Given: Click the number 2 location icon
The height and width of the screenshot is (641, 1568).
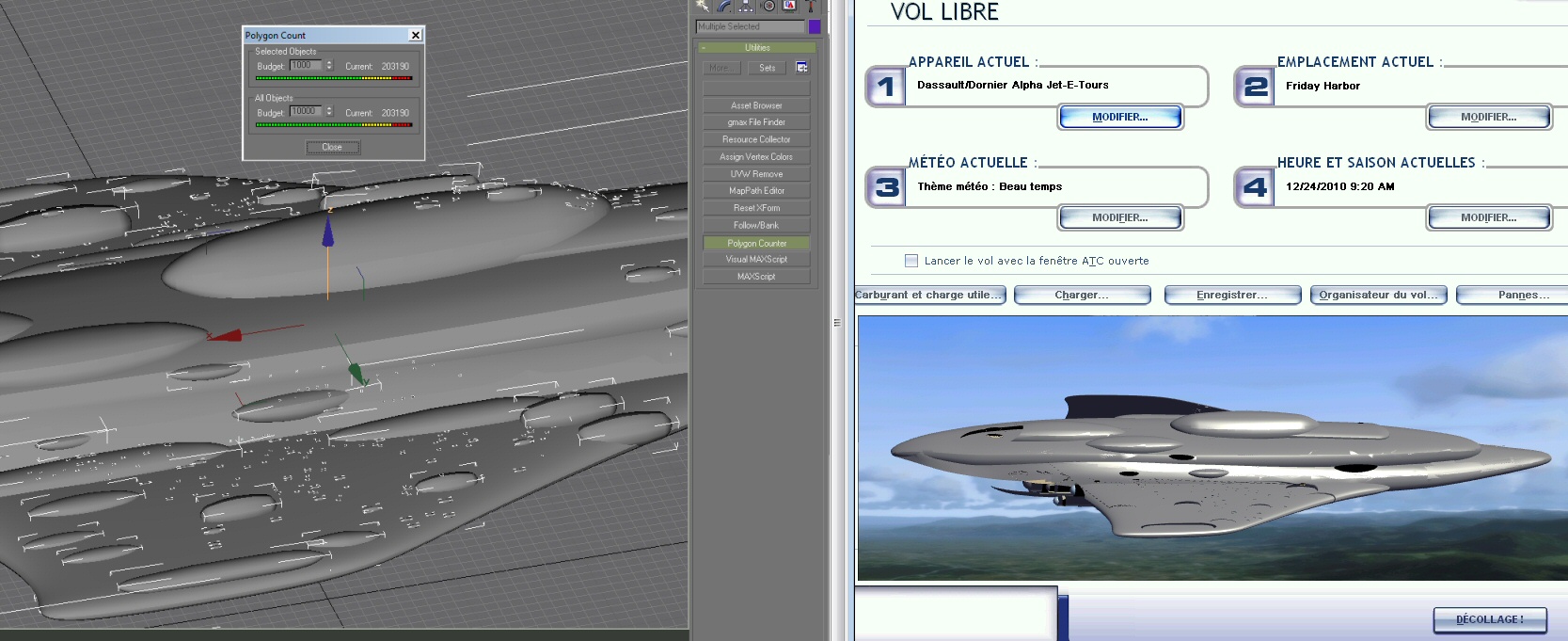Looking at the screenshot, I should (x=1254, y=87).
